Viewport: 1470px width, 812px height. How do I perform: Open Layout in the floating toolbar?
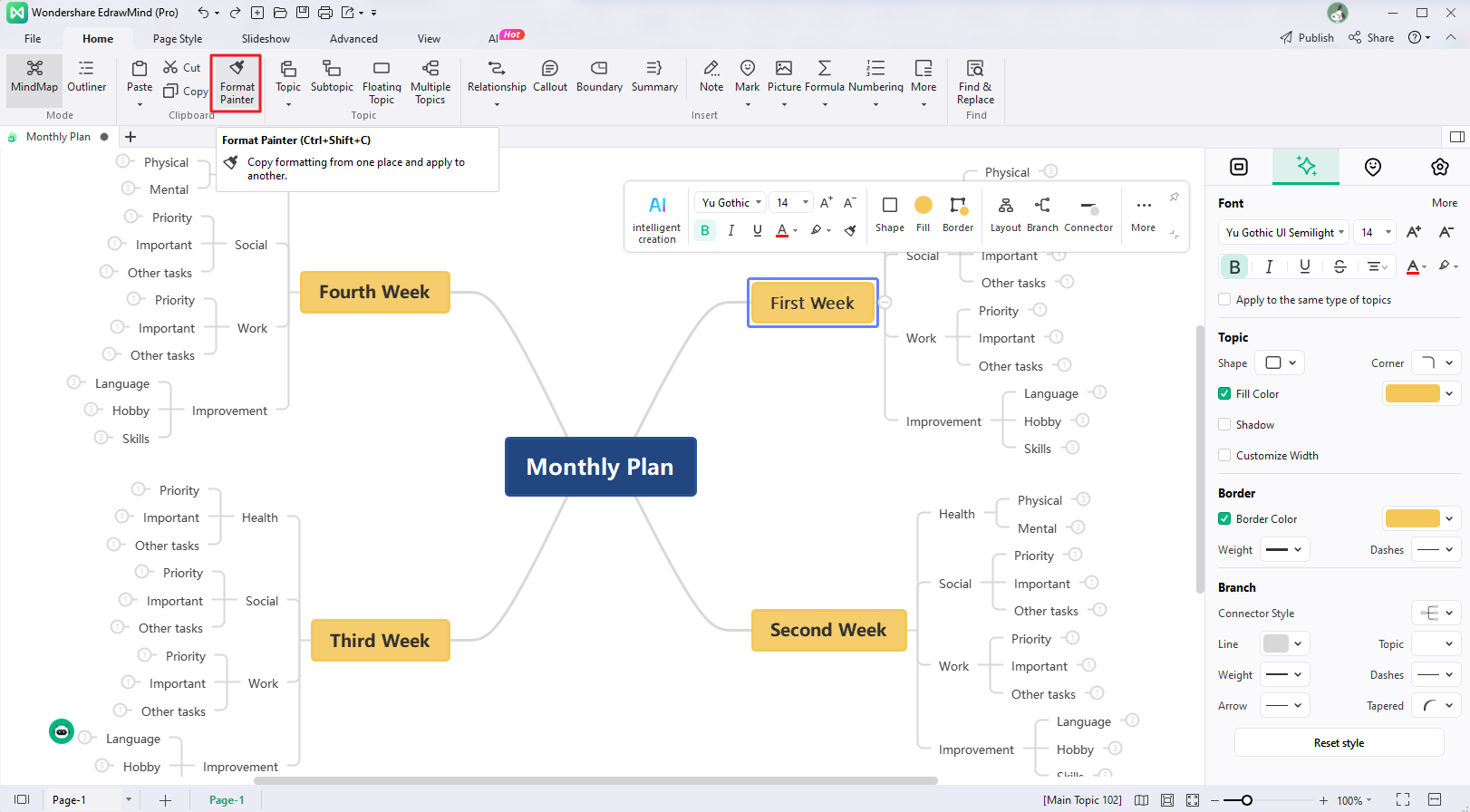1005,216
